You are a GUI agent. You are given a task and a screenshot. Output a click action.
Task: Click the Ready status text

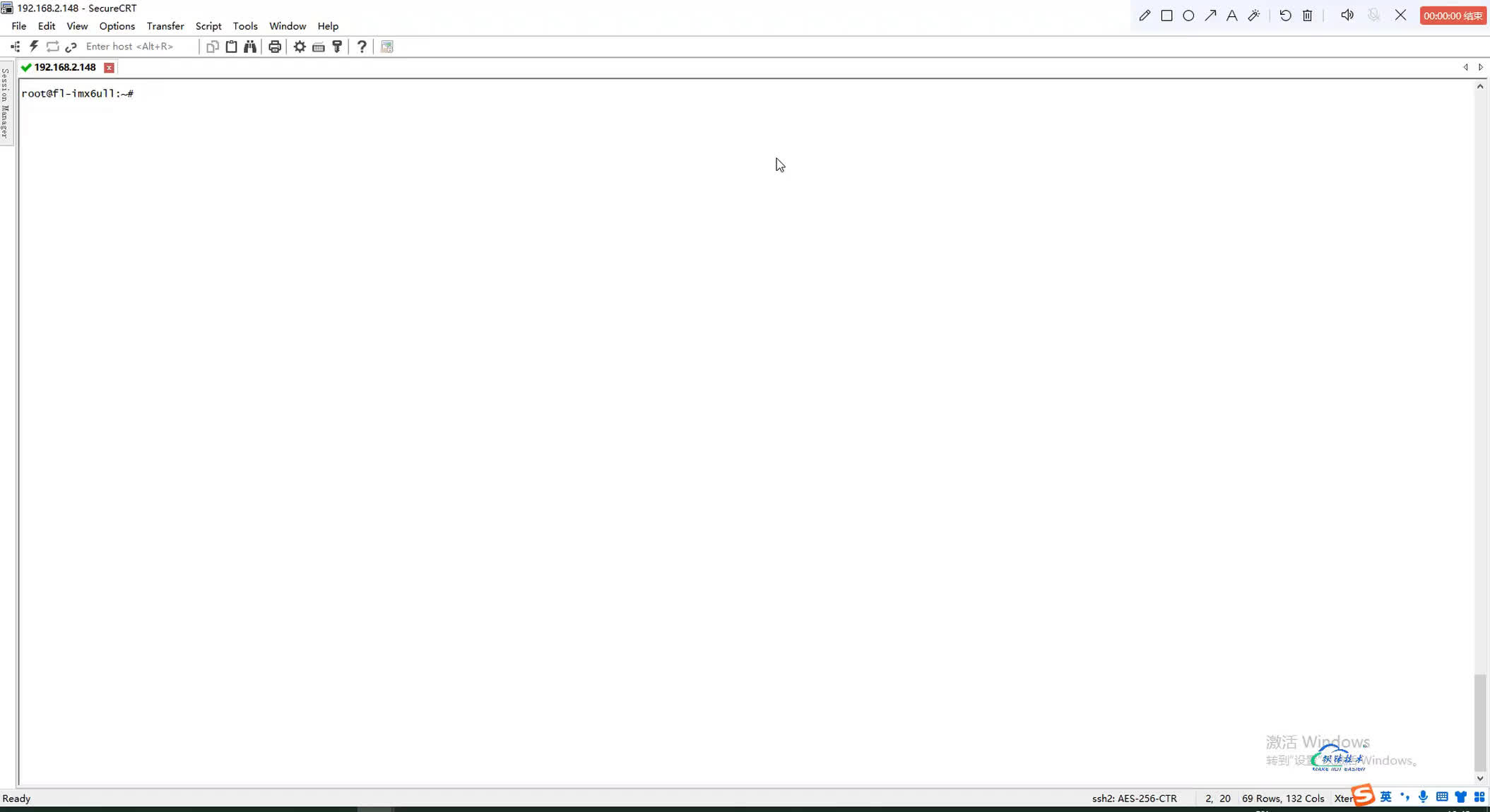point(17,799)
